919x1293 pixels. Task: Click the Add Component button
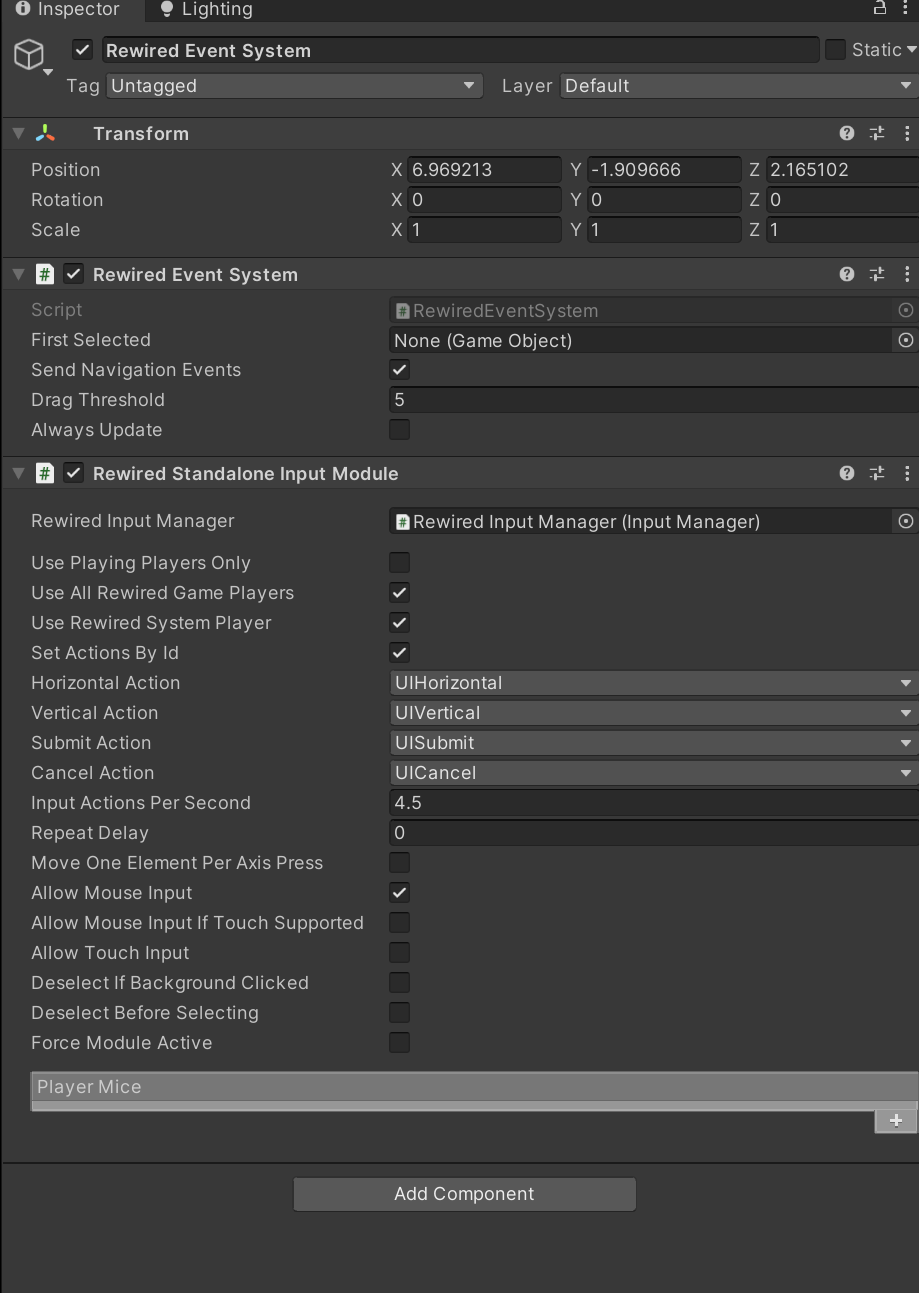point(464,1194)
